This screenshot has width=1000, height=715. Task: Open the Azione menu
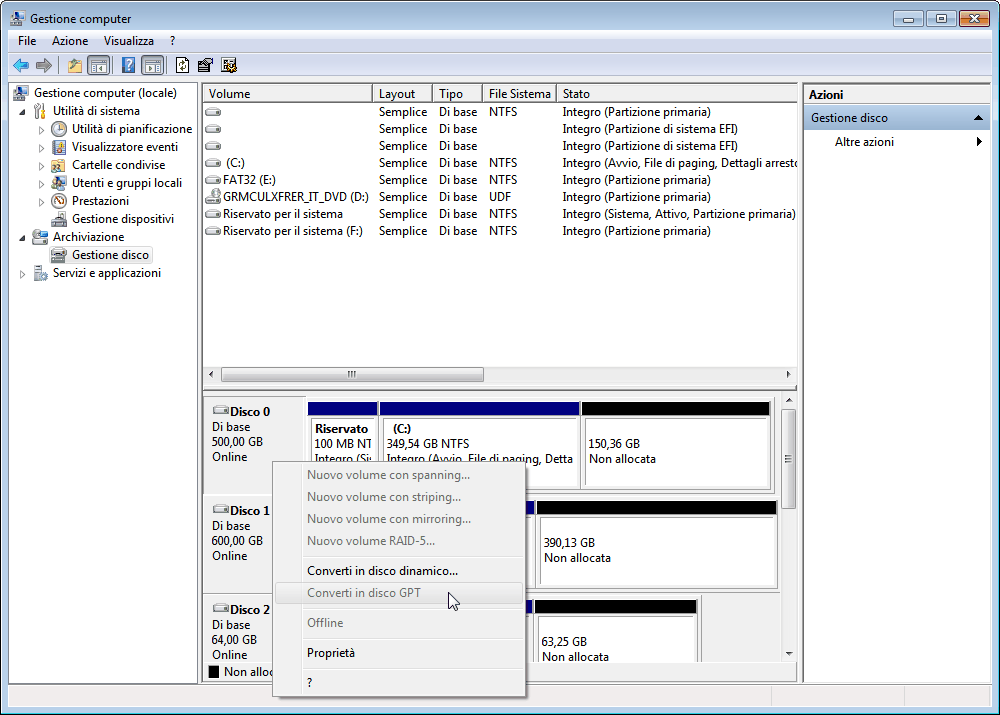[70, 41]
